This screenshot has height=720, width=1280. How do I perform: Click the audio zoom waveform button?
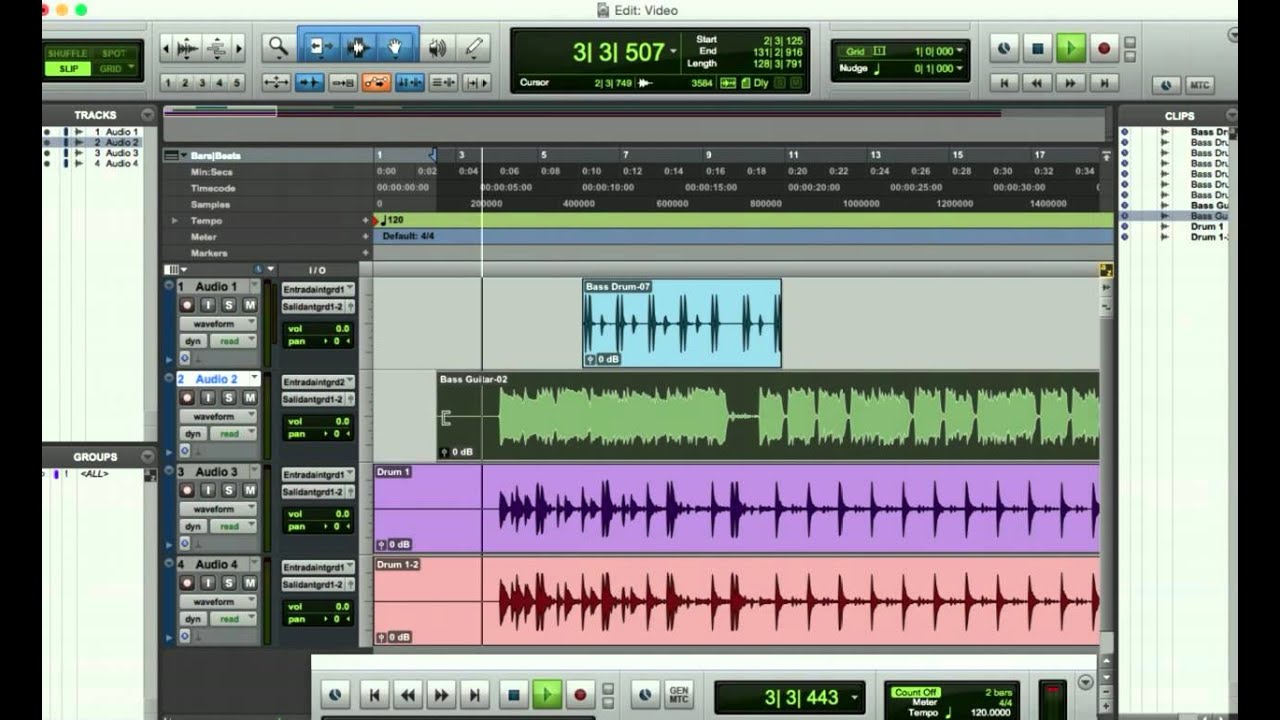click(x=187, y=47)
